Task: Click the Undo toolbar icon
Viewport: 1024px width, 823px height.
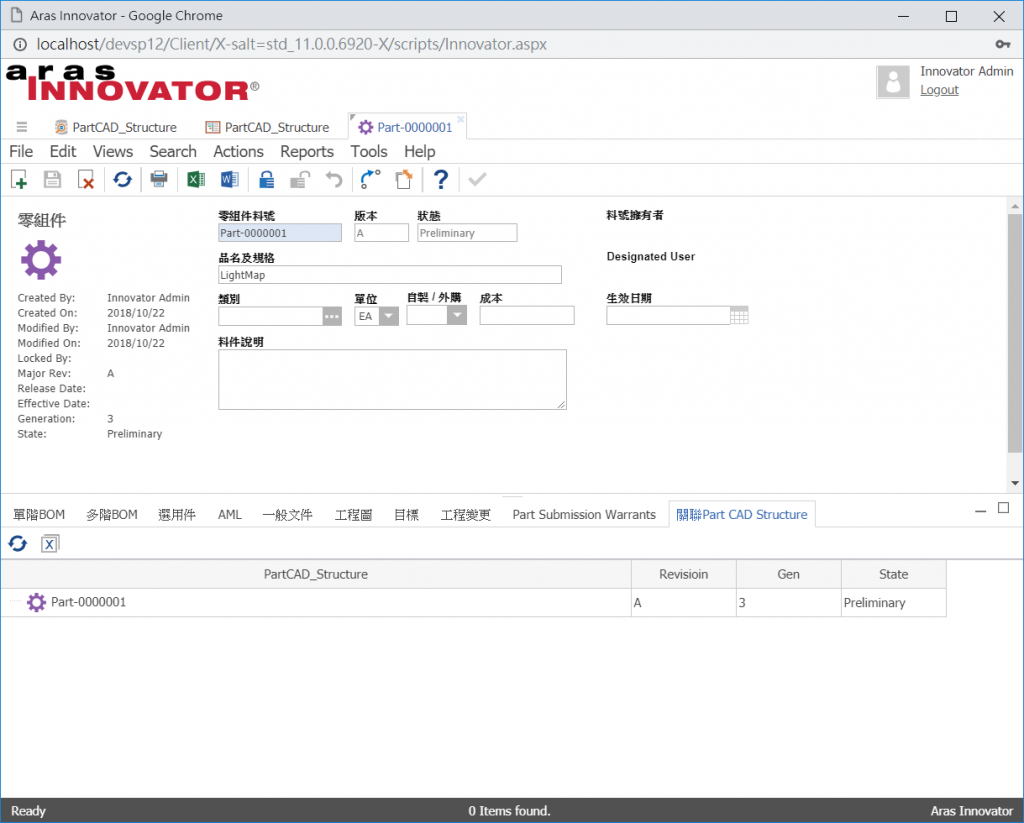Action: pos(334,179)
